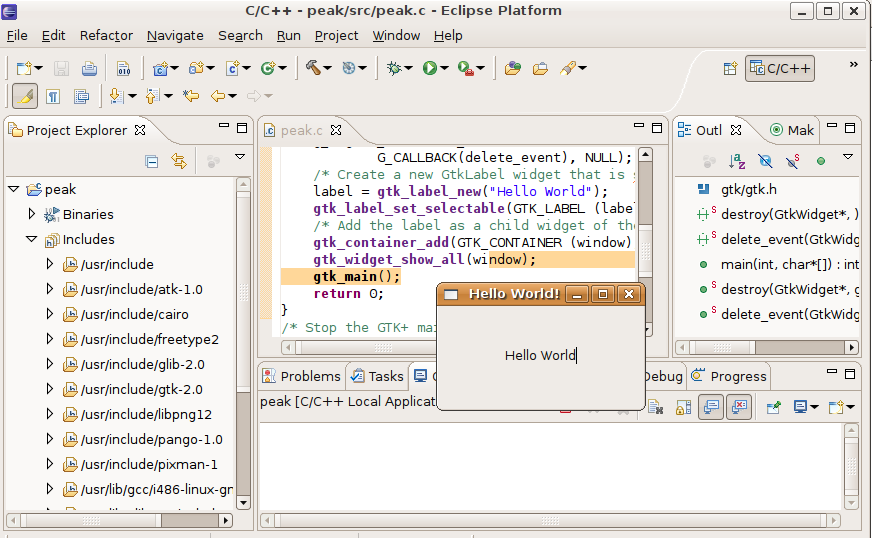Image resolution: width=872 pixels, height=538 pixels.
Task: Click Link with Editor in Project Explorer
Action: (179, 161)
